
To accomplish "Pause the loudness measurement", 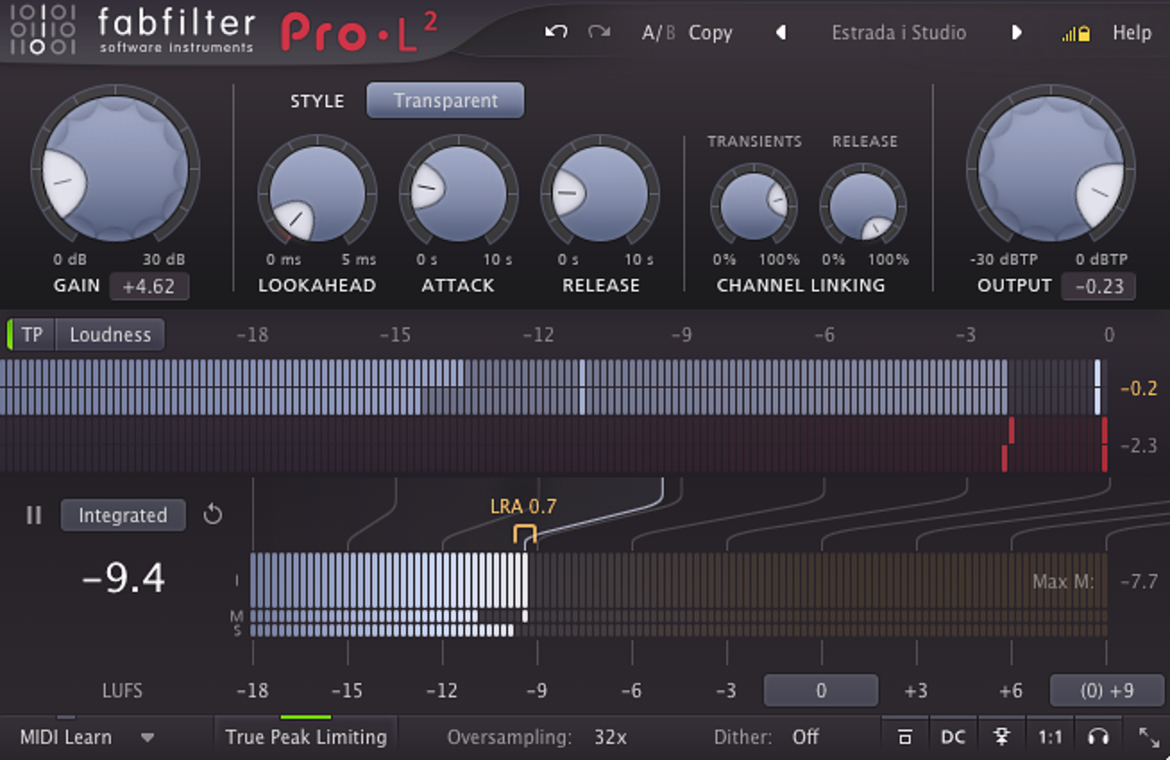I will 34,515.
